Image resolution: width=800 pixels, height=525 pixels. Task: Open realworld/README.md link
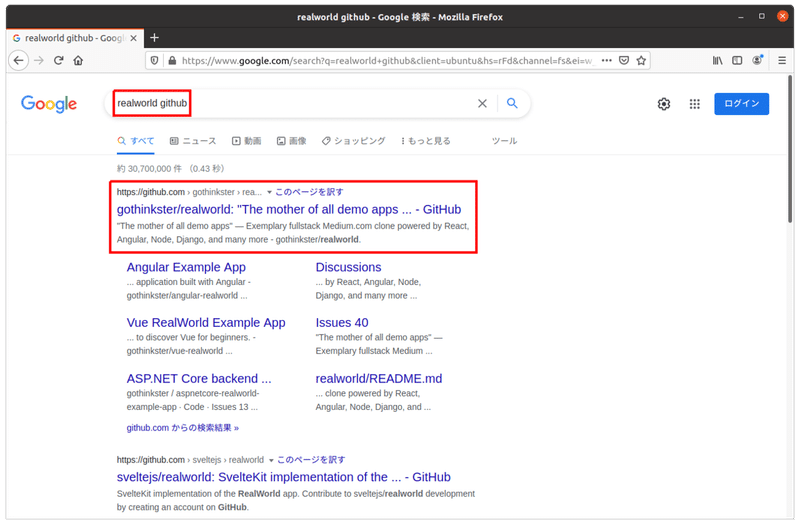click(x=379, y=379)
